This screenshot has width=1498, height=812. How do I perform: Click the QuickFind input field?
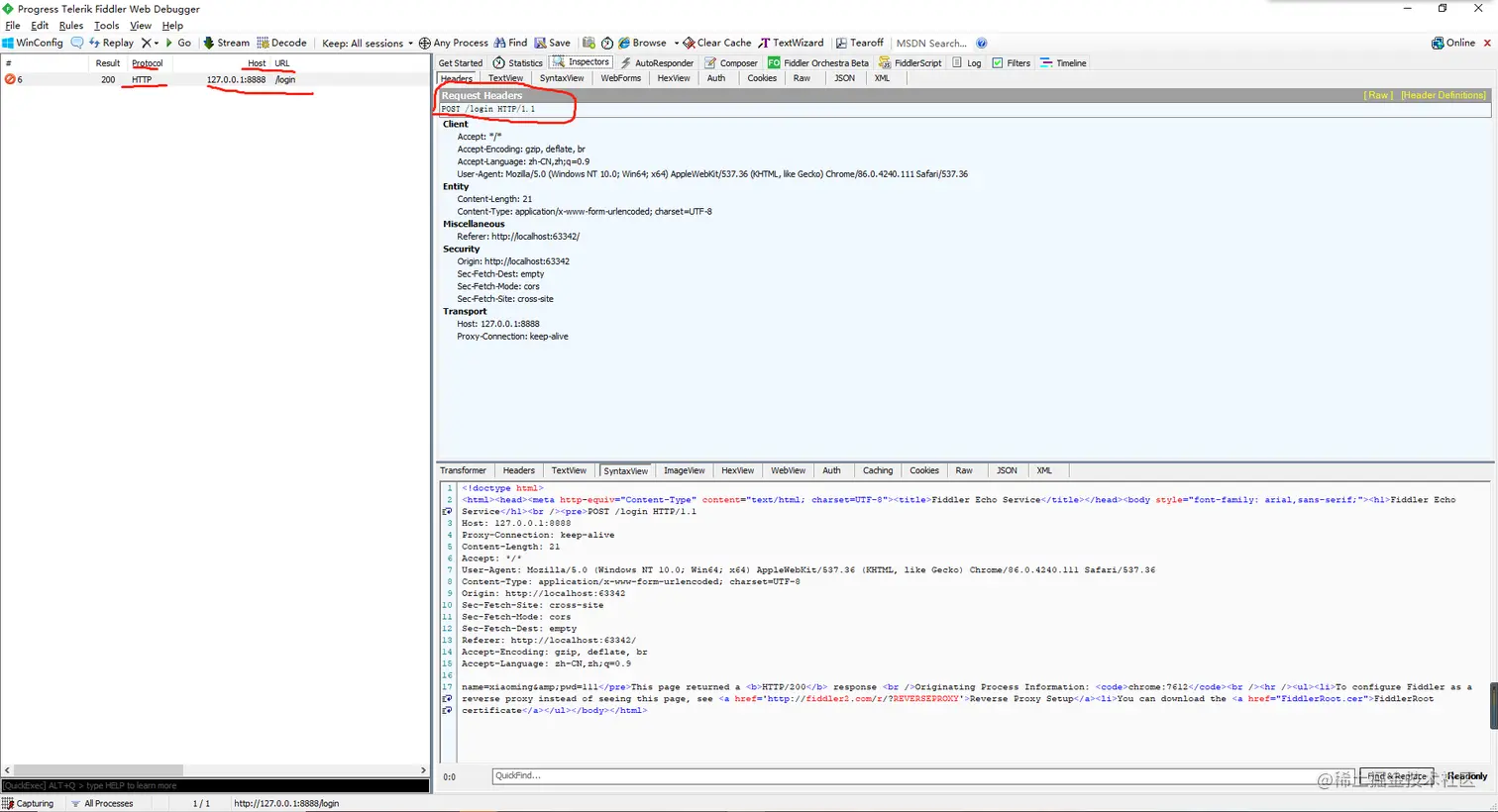click(921, 776)
